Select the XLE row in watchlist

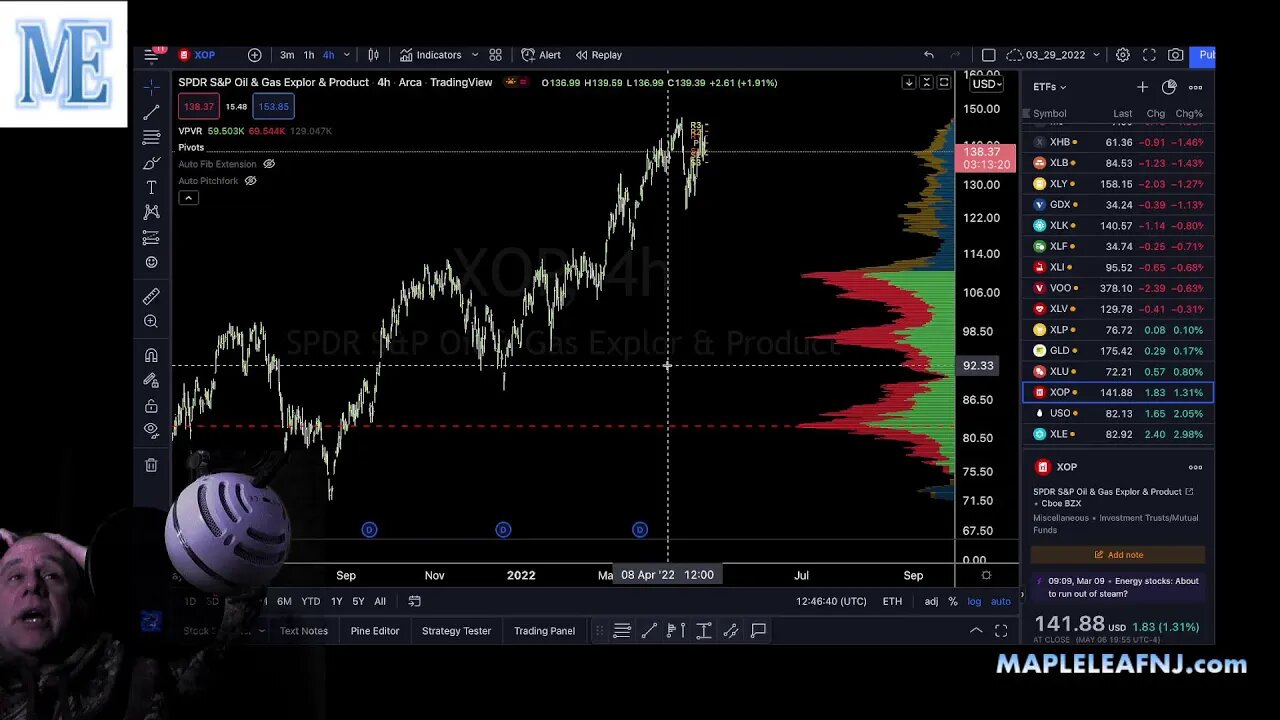coord(1118,434)
